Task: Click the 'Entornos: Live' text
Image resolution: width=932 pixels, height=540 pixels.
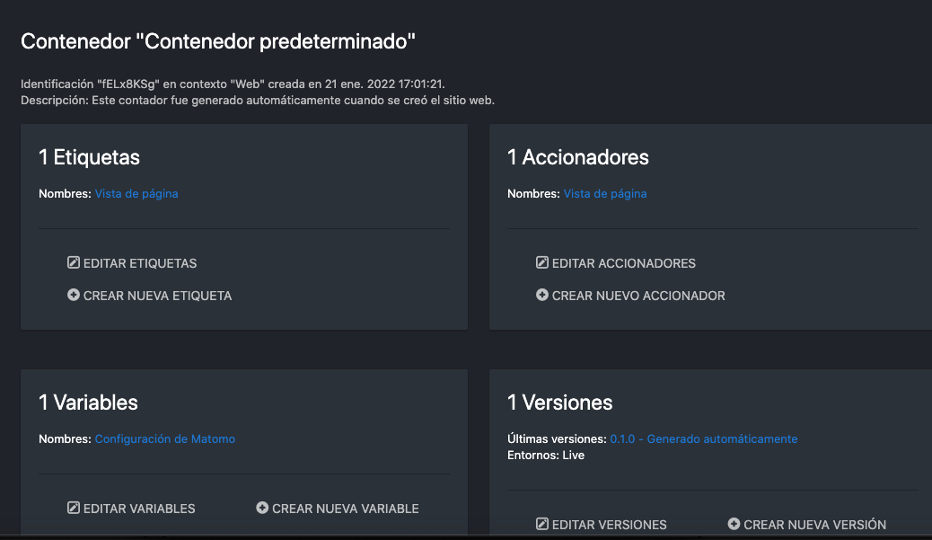Action: pyautogui.click(x=546, y=455)
